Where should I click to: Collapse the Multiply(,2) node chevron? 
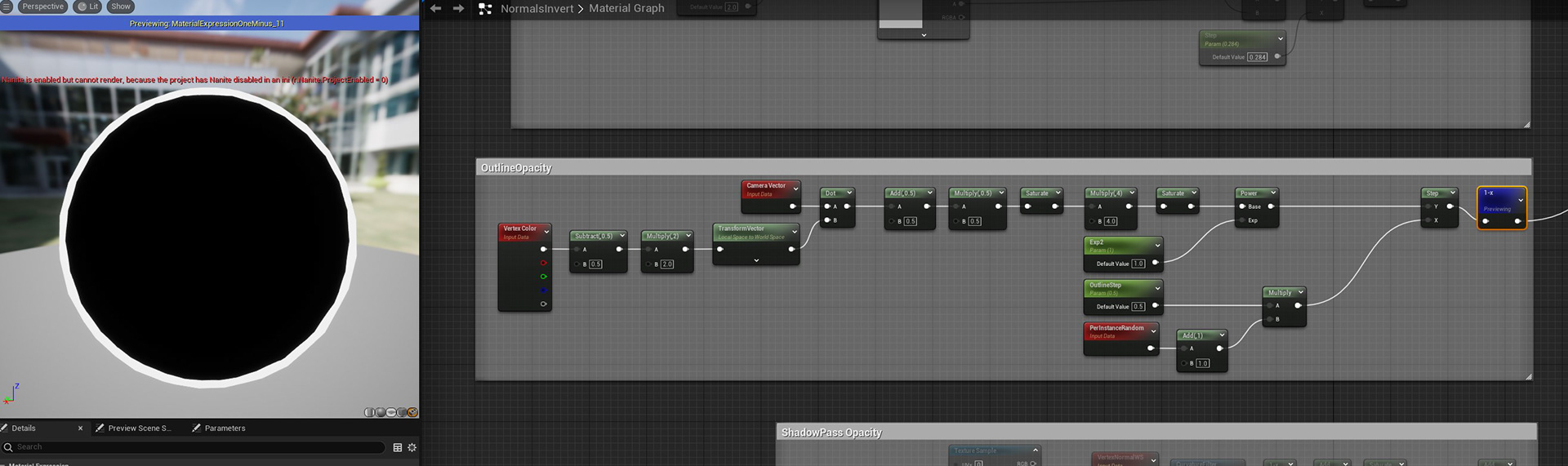(688, 236)
